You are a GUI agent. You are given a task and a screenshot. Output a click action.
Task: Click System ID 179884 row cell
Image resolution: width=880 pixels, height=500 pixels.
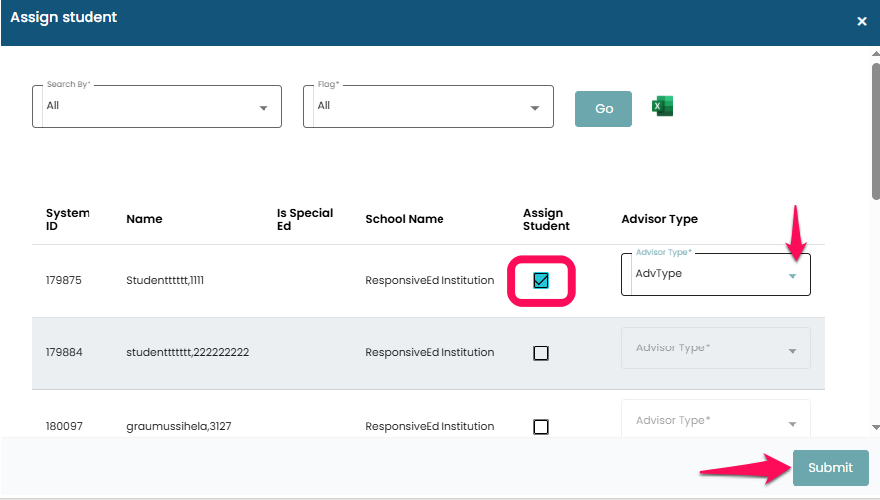64,353
